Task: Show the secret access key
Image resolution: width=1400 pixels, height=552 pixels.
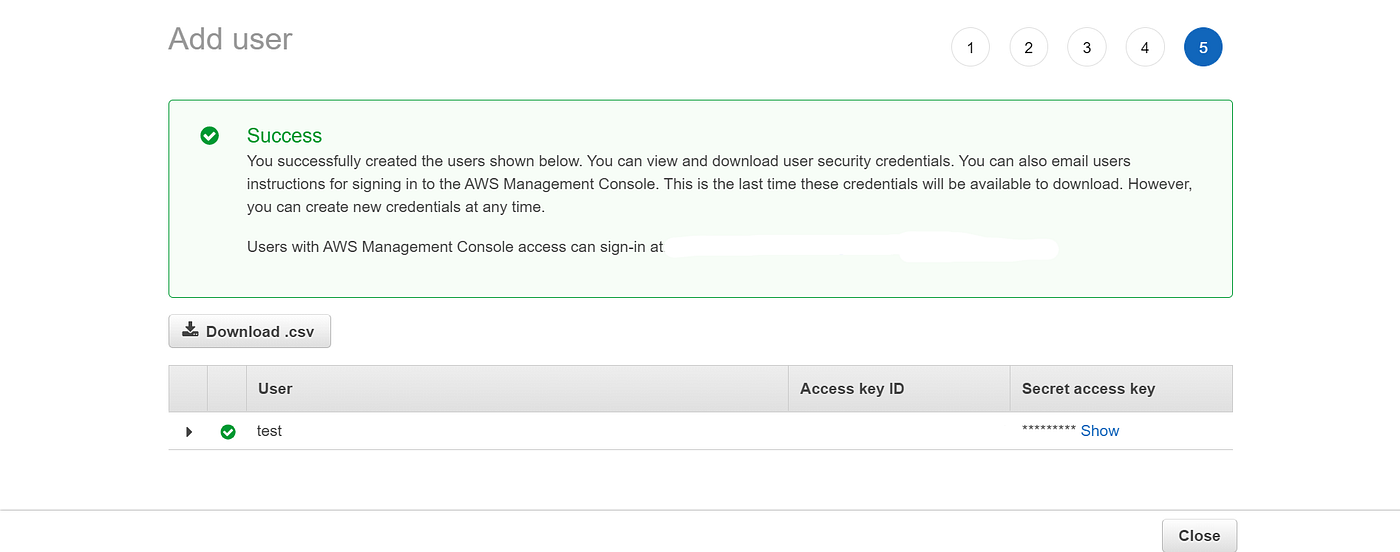Action: (1099, 431)
